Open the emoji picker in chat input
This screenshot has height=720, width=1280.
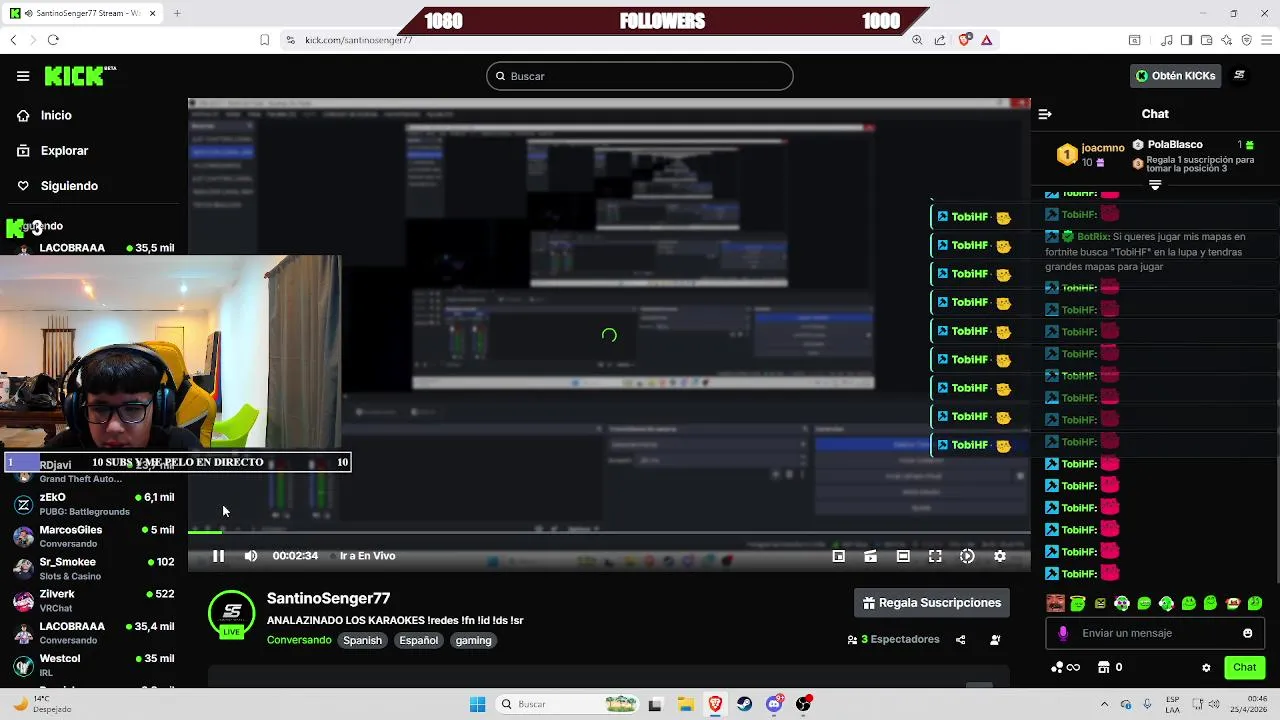pyautogui.click(x=1248, y=633)
